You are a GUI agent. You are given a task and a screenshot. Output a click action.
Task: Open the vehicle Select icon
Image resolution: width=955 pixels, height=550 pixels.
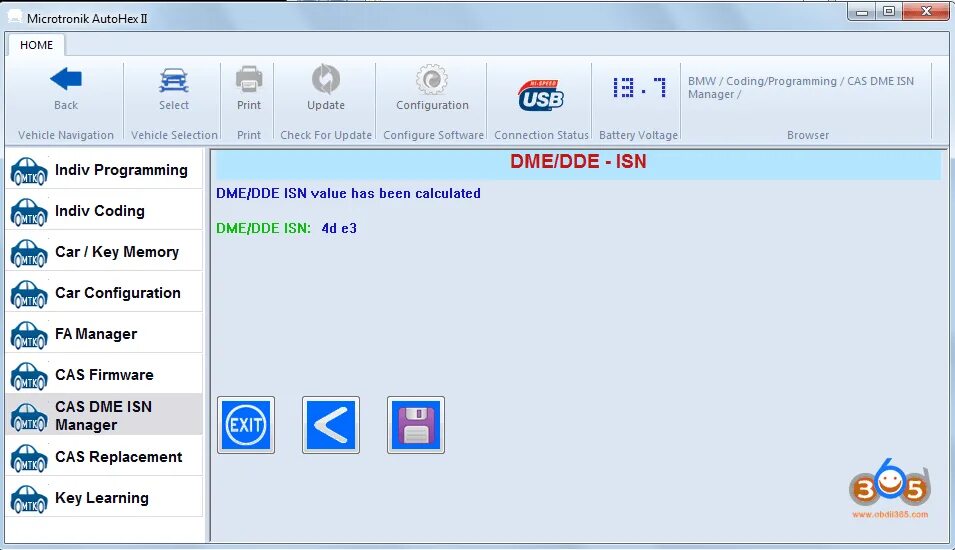tap(174, 80)
